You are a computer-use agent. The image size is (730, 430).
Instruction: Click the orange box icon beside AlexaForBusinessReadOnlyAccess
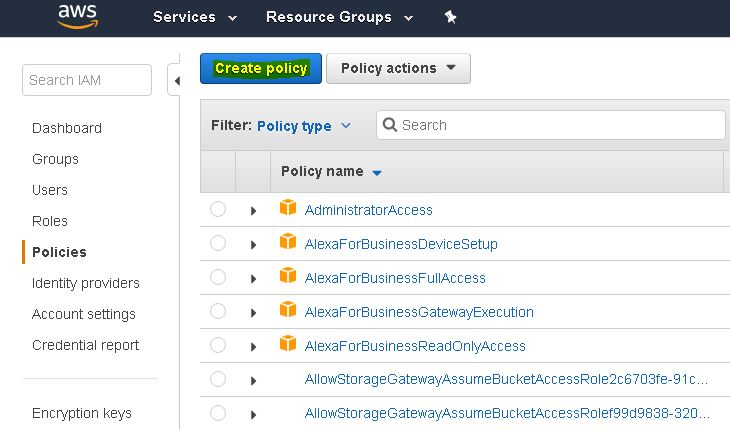pos(288,345)
